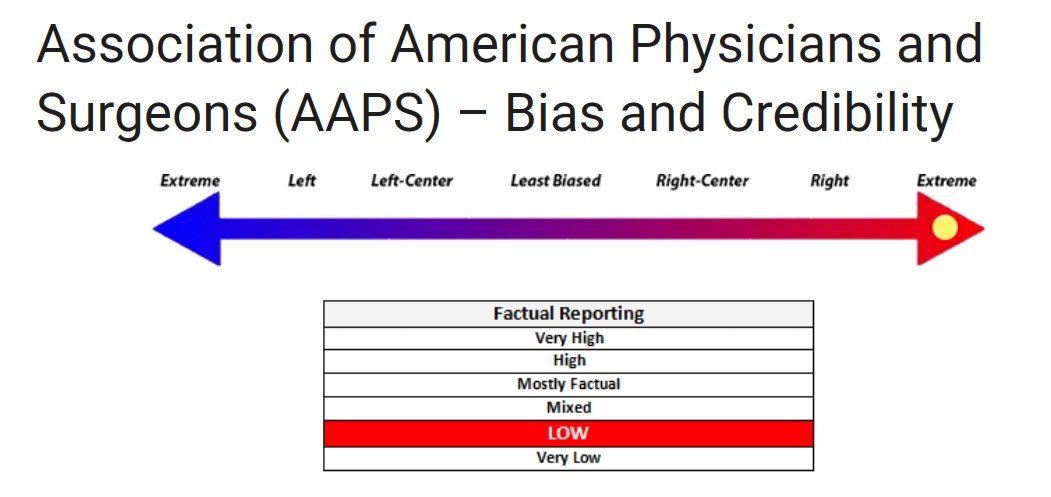Select the High rating row
Image resolution: width=1051 pixels, height=497 pixels.
point(568,361)
